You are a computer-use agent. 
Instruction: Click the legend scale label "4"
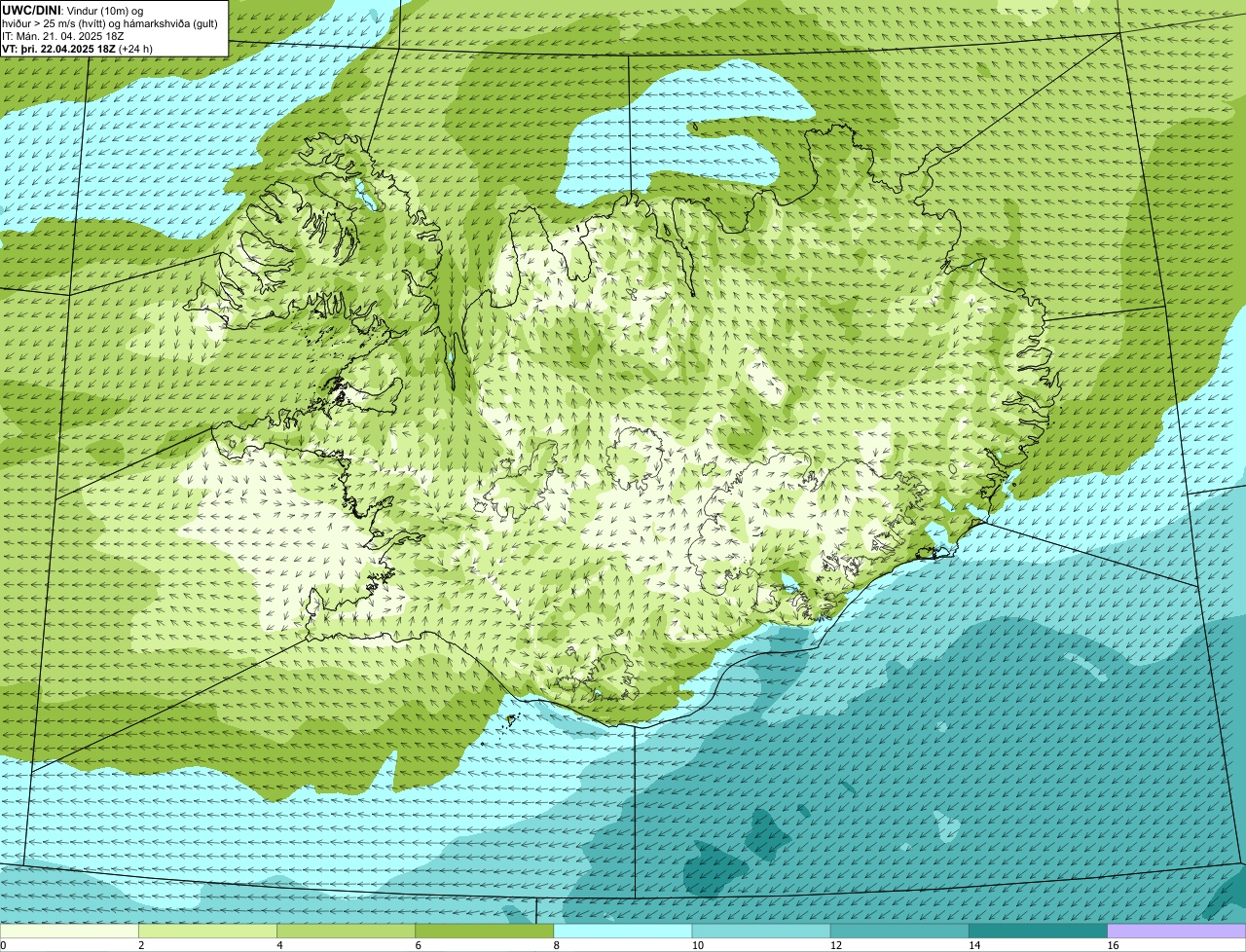279,945
